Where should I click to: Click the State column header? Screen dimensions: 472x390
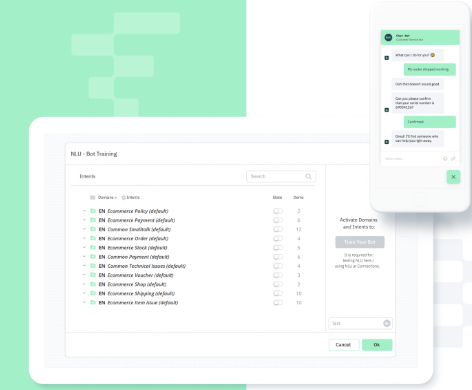(x=277, y=197)
